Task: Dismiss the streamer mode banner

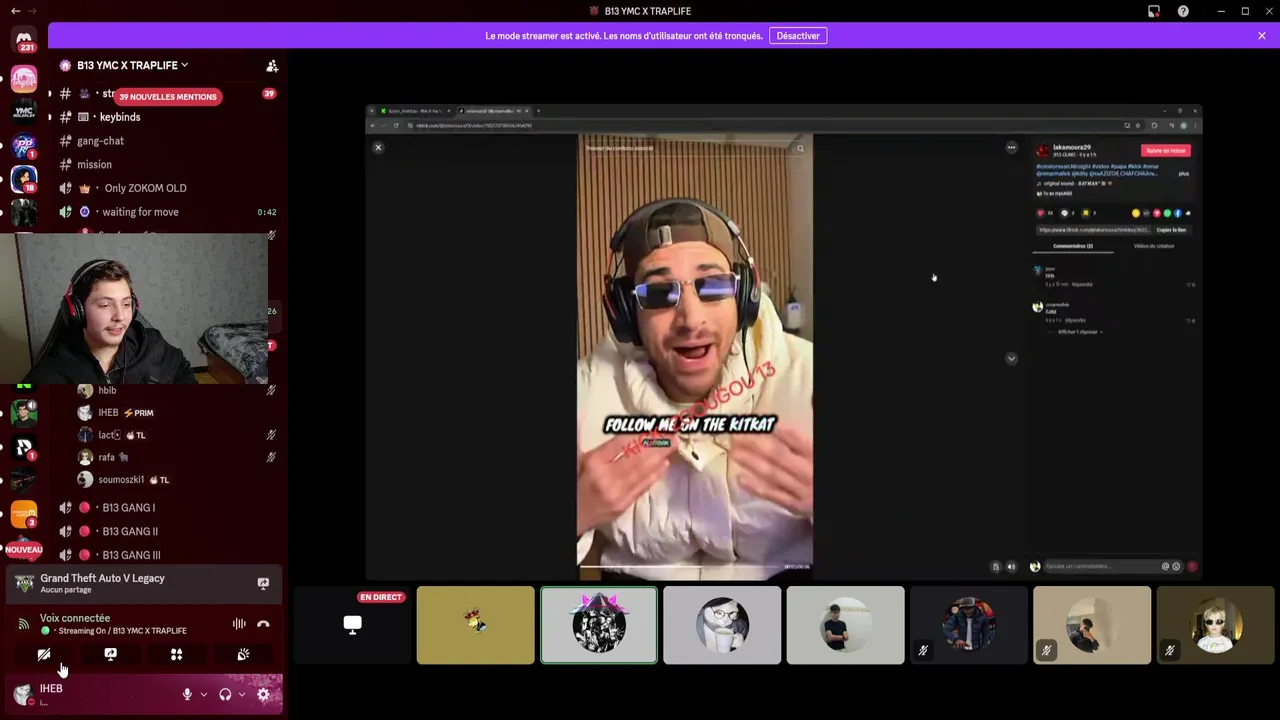Action: [1262, 36]
